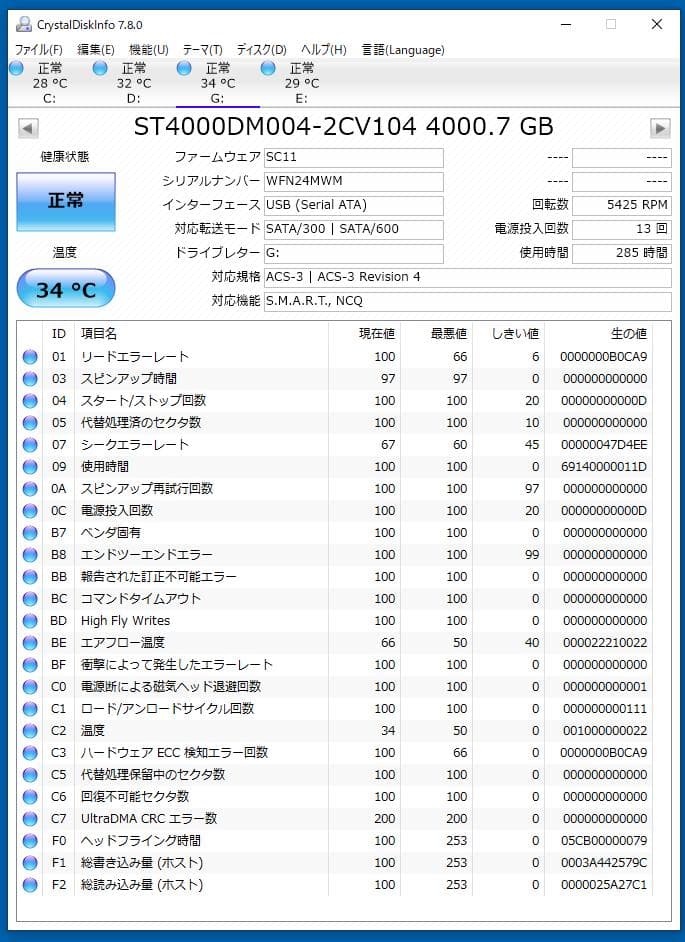685x942 pixels.
Task: Click the 5425 RPM rotation field
Action: 622,205
